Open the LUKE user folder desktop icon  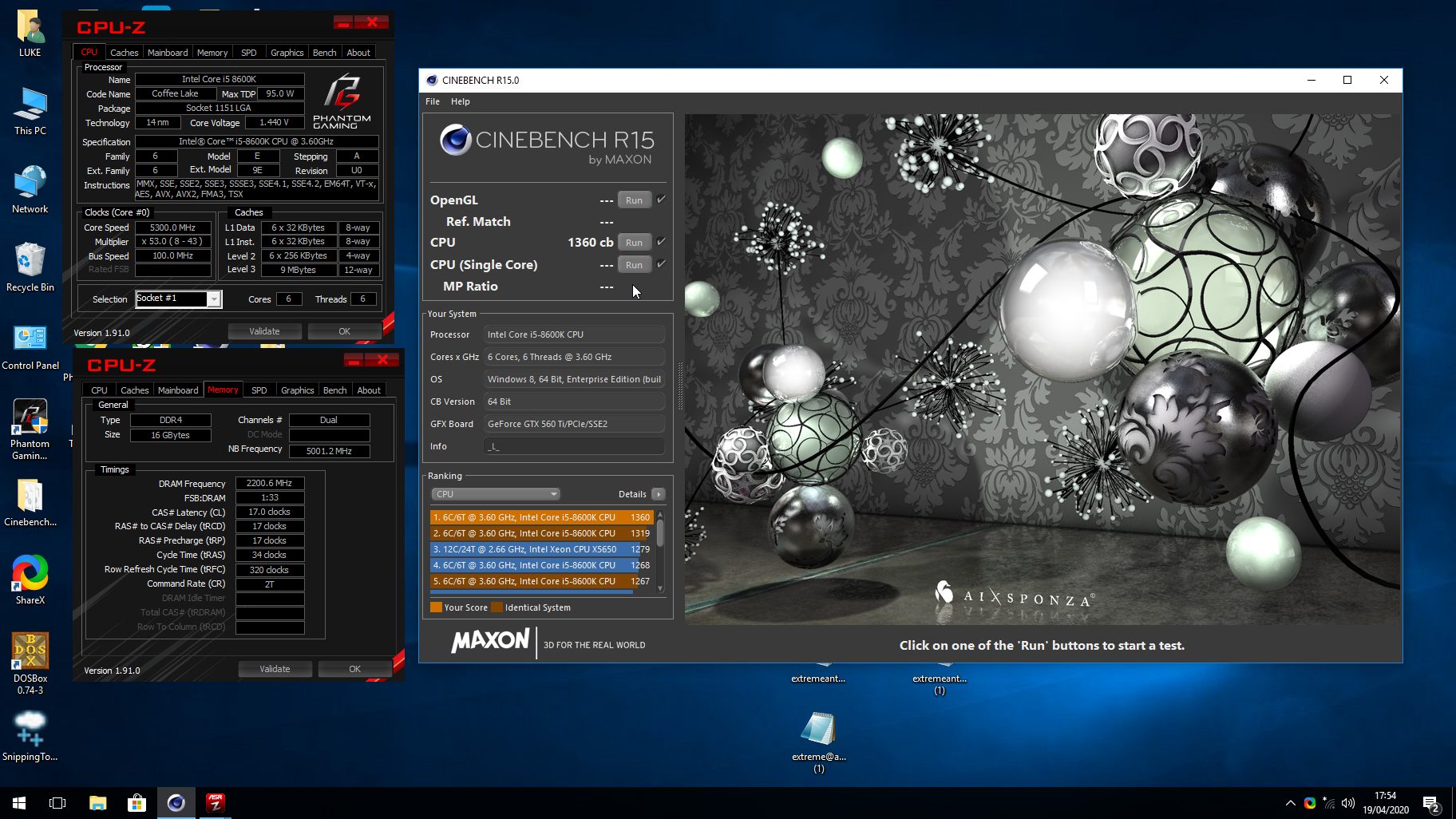click(x=30, y=34)
